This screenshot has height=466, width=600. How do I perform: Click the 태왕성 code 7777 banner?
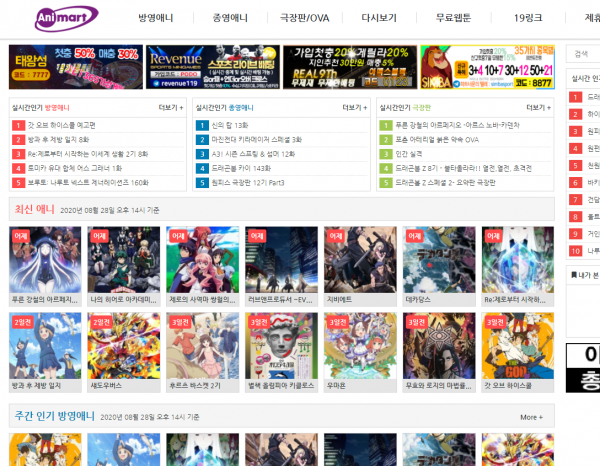pyautogui.click(x=76, y=67)
